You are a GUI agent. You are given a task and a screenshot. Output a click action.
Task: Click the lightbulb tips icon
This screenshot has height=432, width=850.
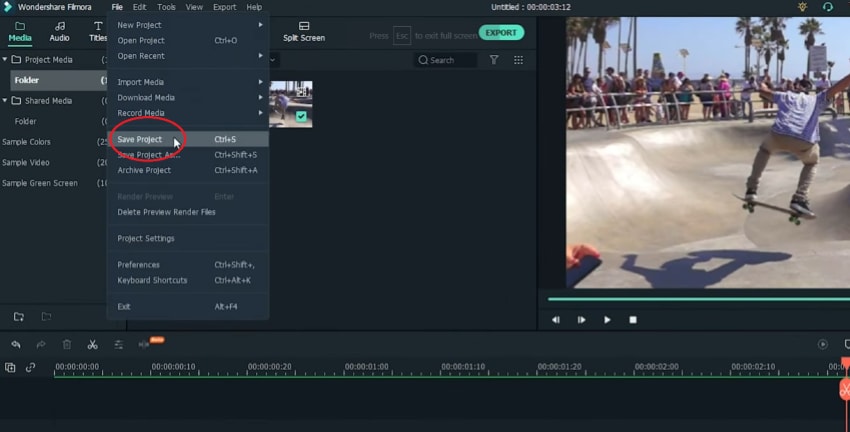[x=802, y=7]
